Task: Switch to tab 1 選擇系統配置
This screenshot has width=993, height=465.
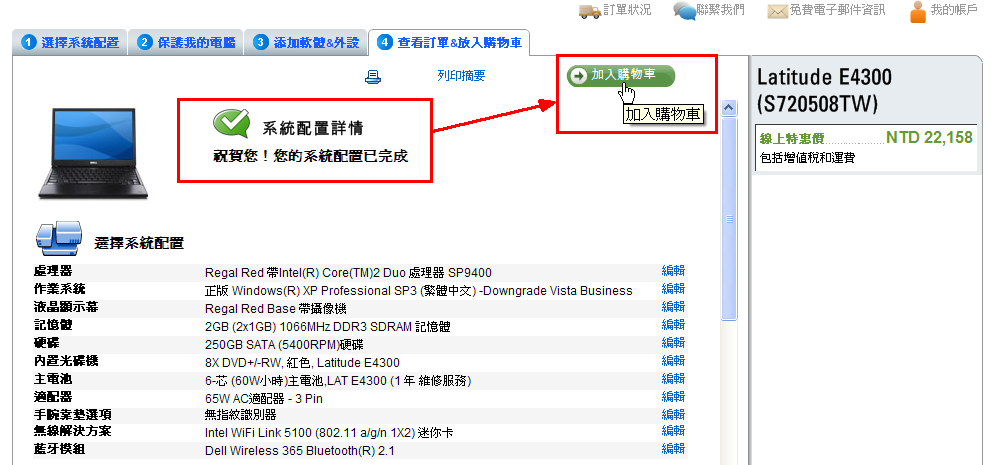Action: (x=70, y=42)
